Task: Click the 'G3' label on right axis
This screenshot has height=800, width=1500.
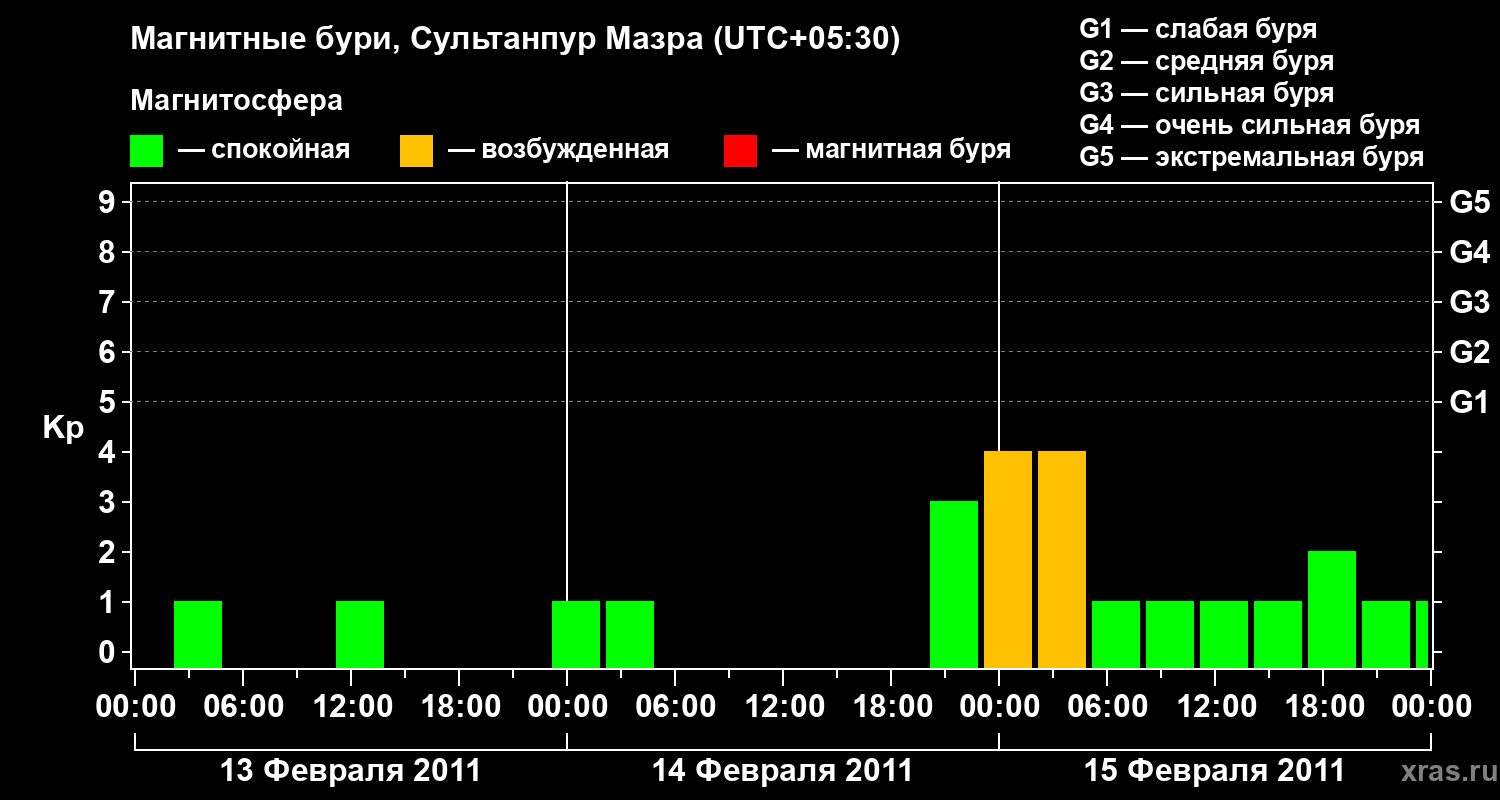Action: point(1469,303)
